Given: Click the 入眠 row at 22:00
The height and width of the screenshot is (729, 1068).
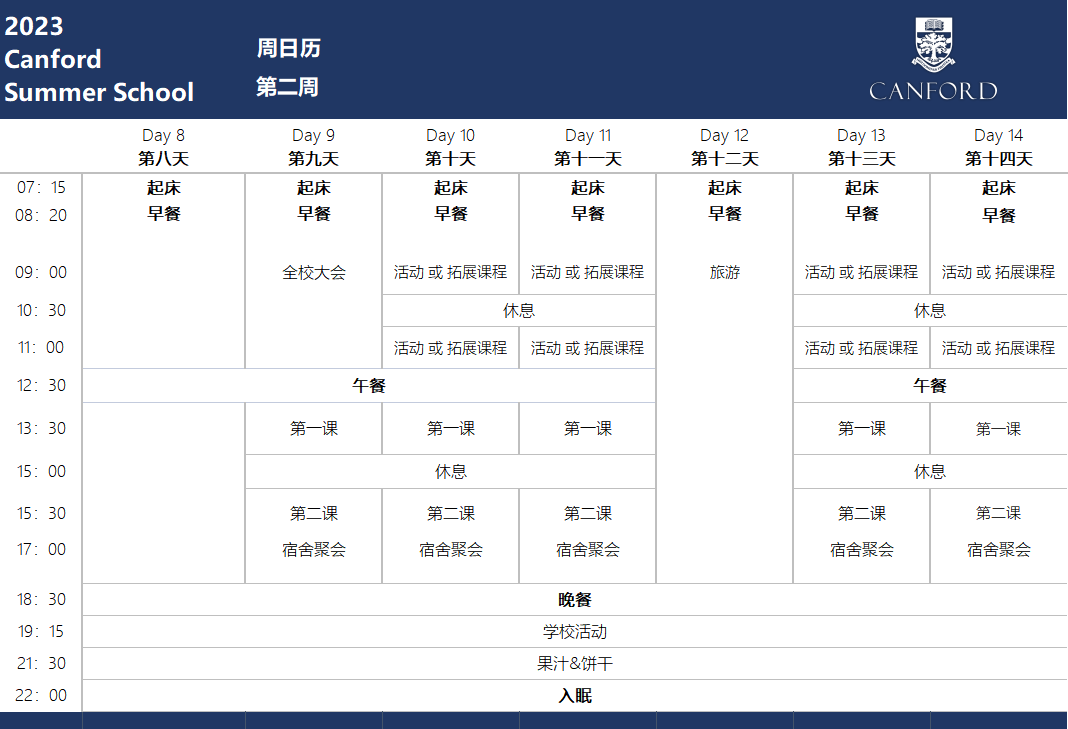Looking at the screenshot, I should (574, 696).
